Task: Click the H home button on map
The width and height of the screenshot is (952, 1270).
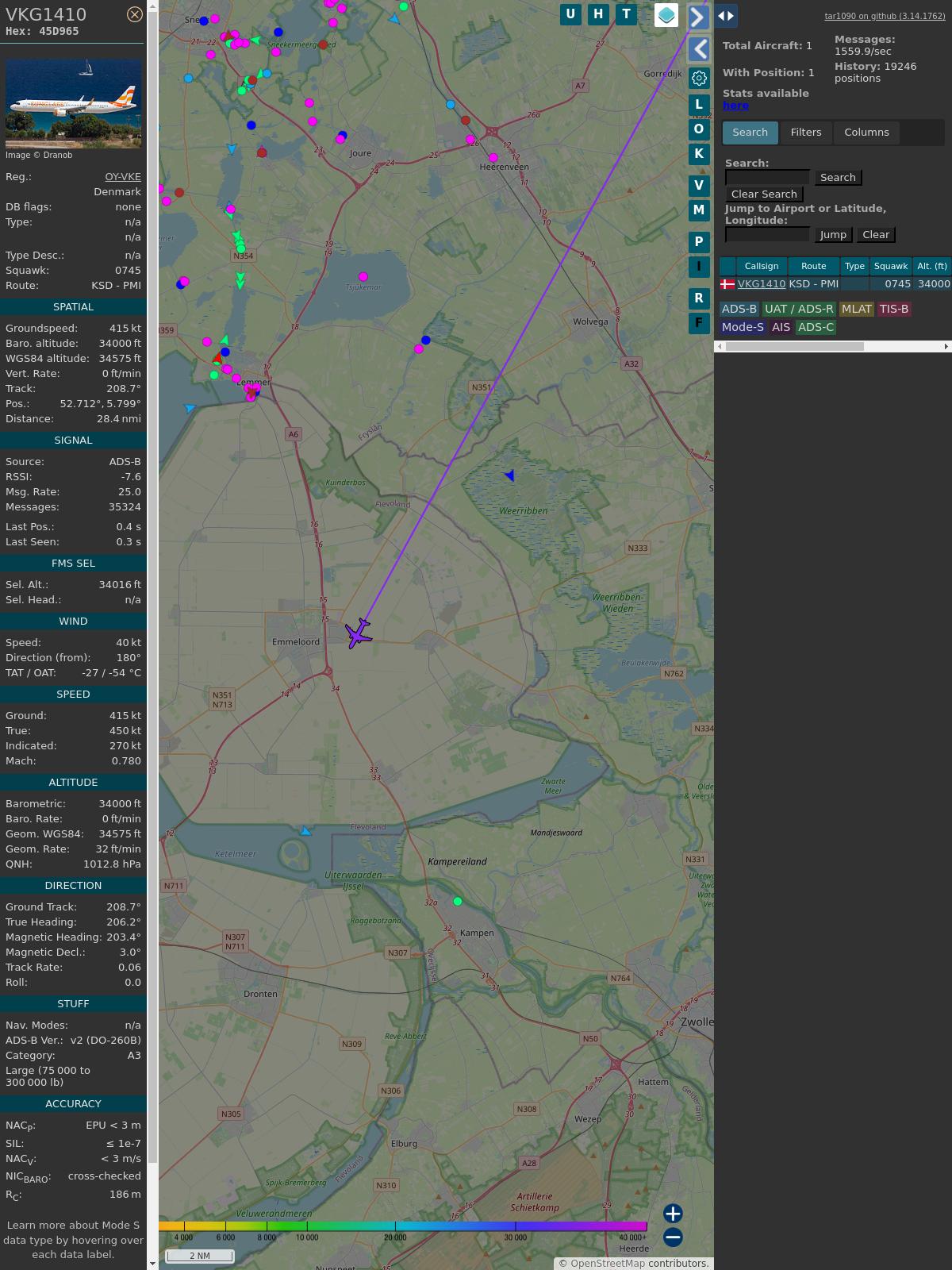Action: click(x=598, y=14)
